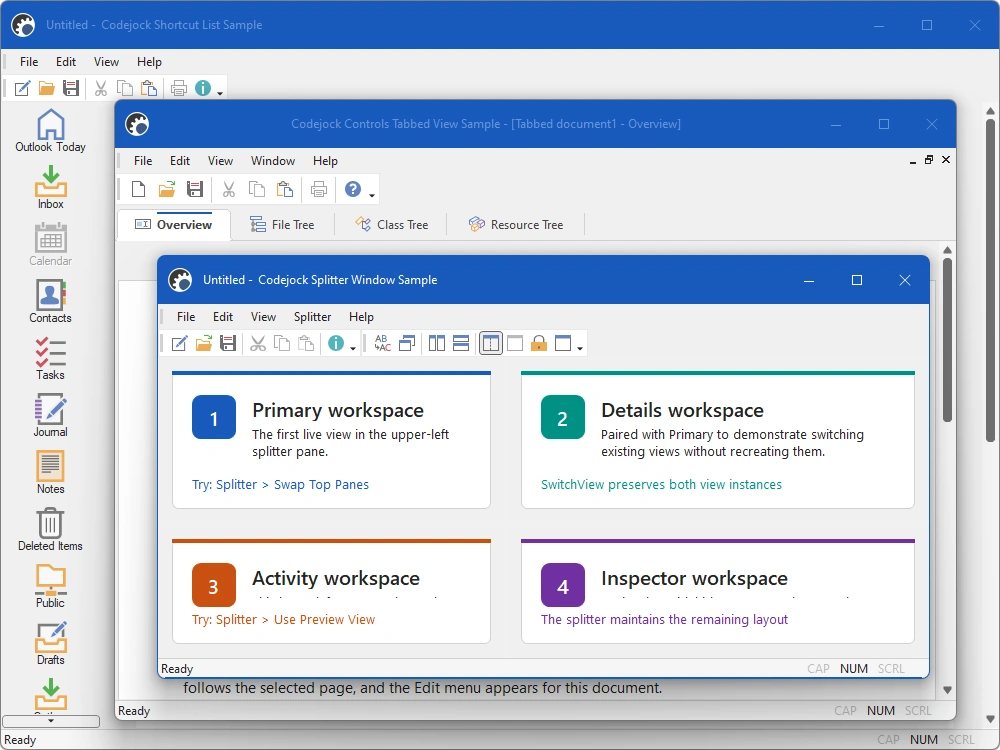Click "Try: Splitter > Swap Top Panes" text
The width and height of the screenshot is (1000, 750).
pyautogui.click(x=281, y=485)
